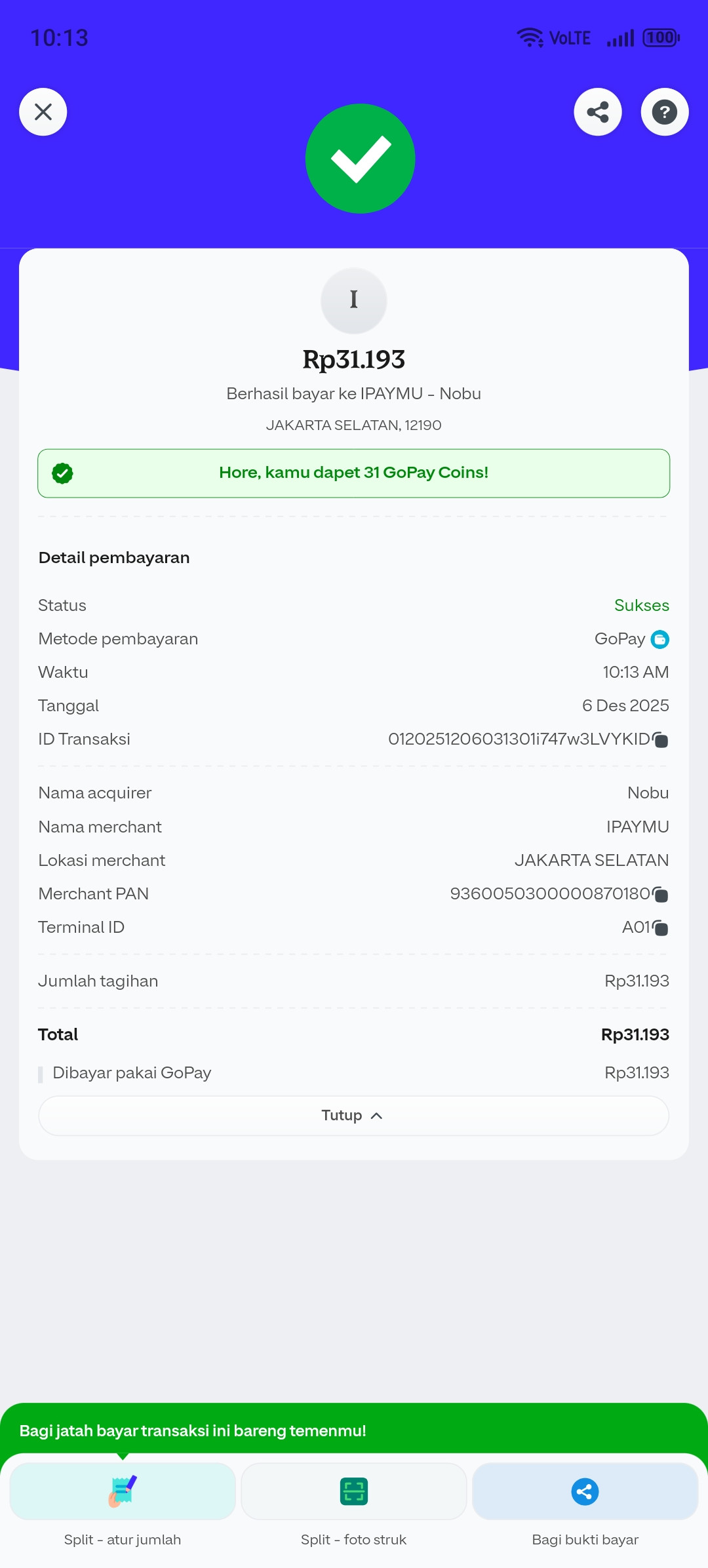The height and width of the screenshot is (1568, 708).
Task: Copy the ID Transaksi value
Action: (x=661, y=740)
